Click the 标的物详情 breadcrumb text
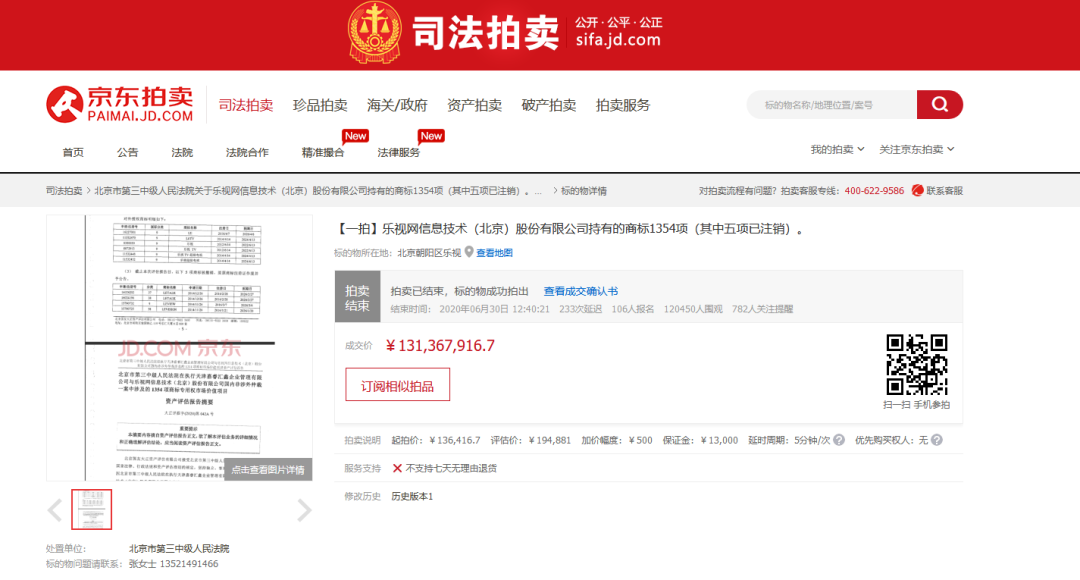The image size is (1080, 580). 583,191
